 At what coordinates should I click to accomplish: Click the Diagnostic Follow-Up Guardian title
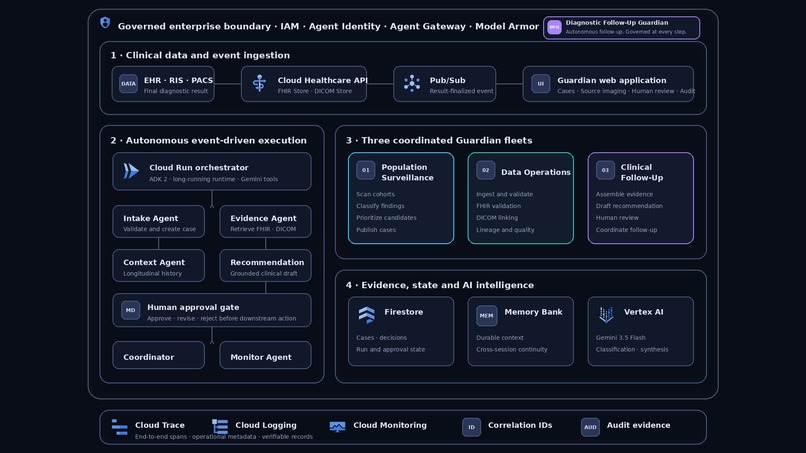617,23
